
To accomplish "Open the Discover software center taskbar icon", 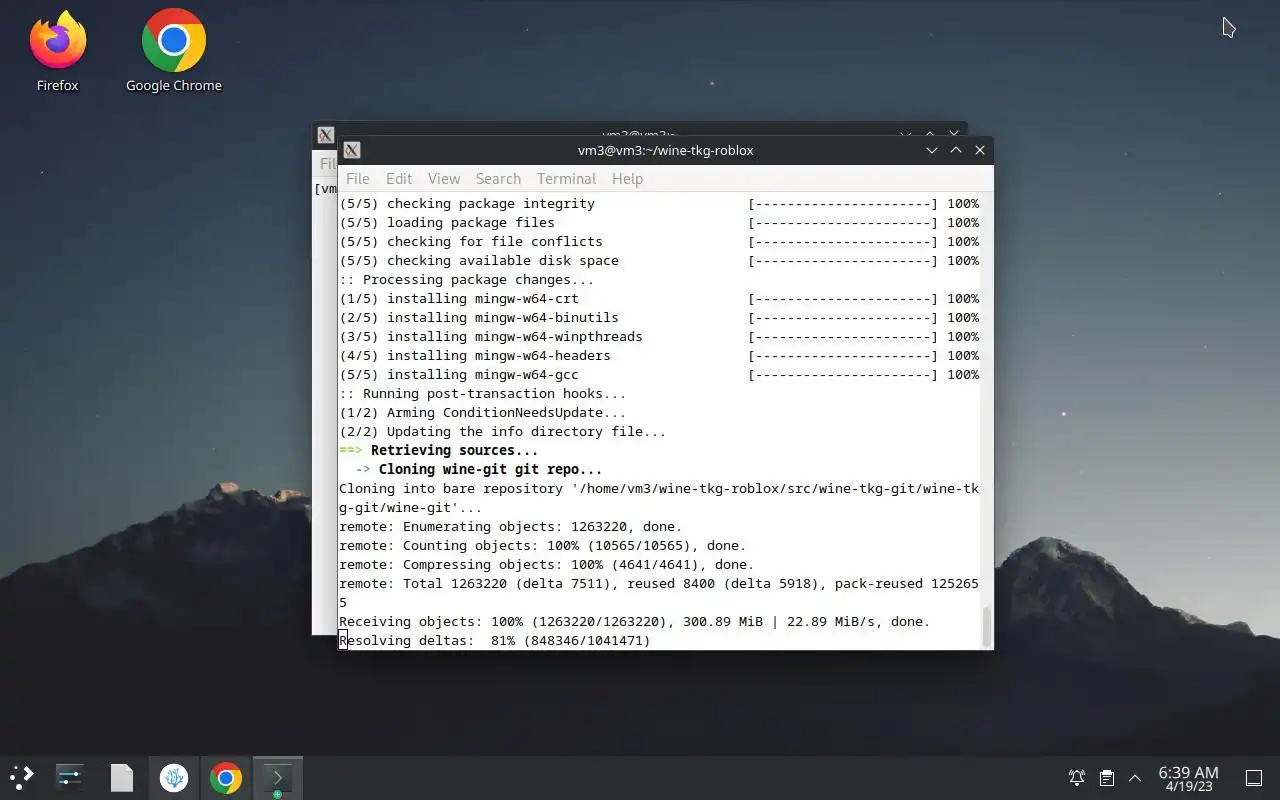I will point(174,777).
